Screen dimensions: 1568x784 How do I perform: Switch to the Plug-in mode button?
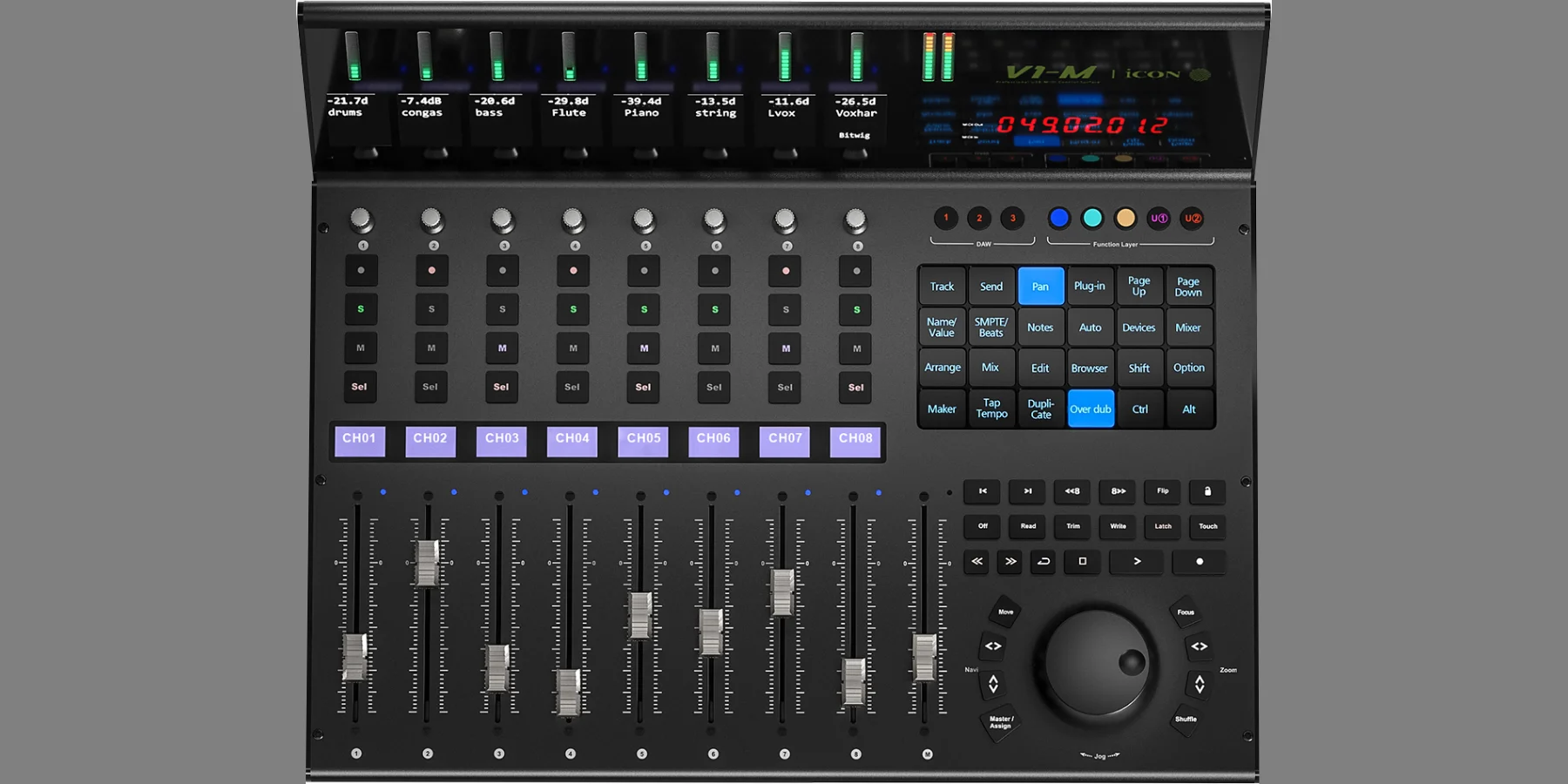coord(1089,287)
